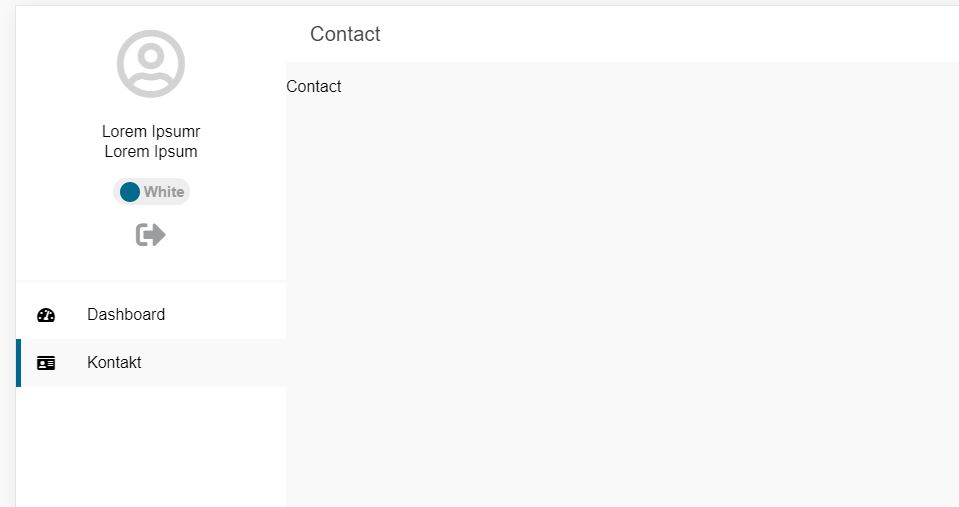Click the logout arrow icon
This screenshot has height=507, width=959.
[151, 235]
